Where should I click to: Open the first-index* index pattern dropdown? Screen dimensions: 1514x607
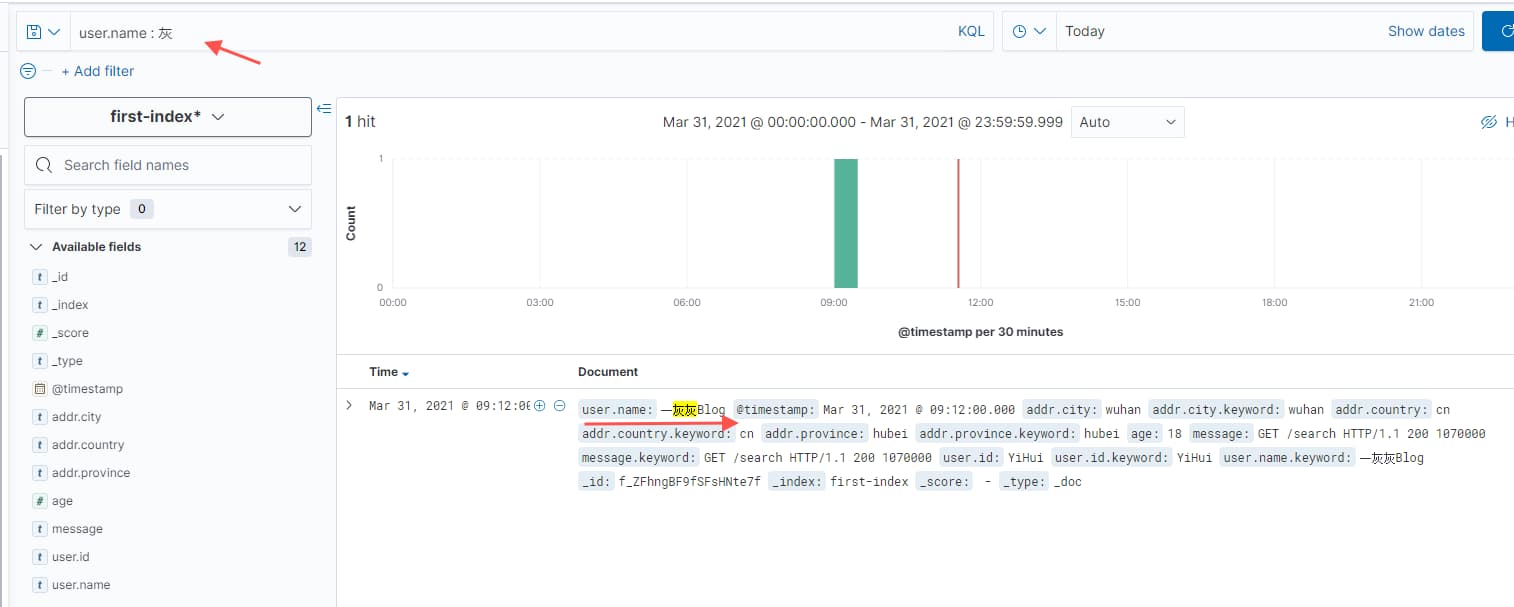coord(168,117)
